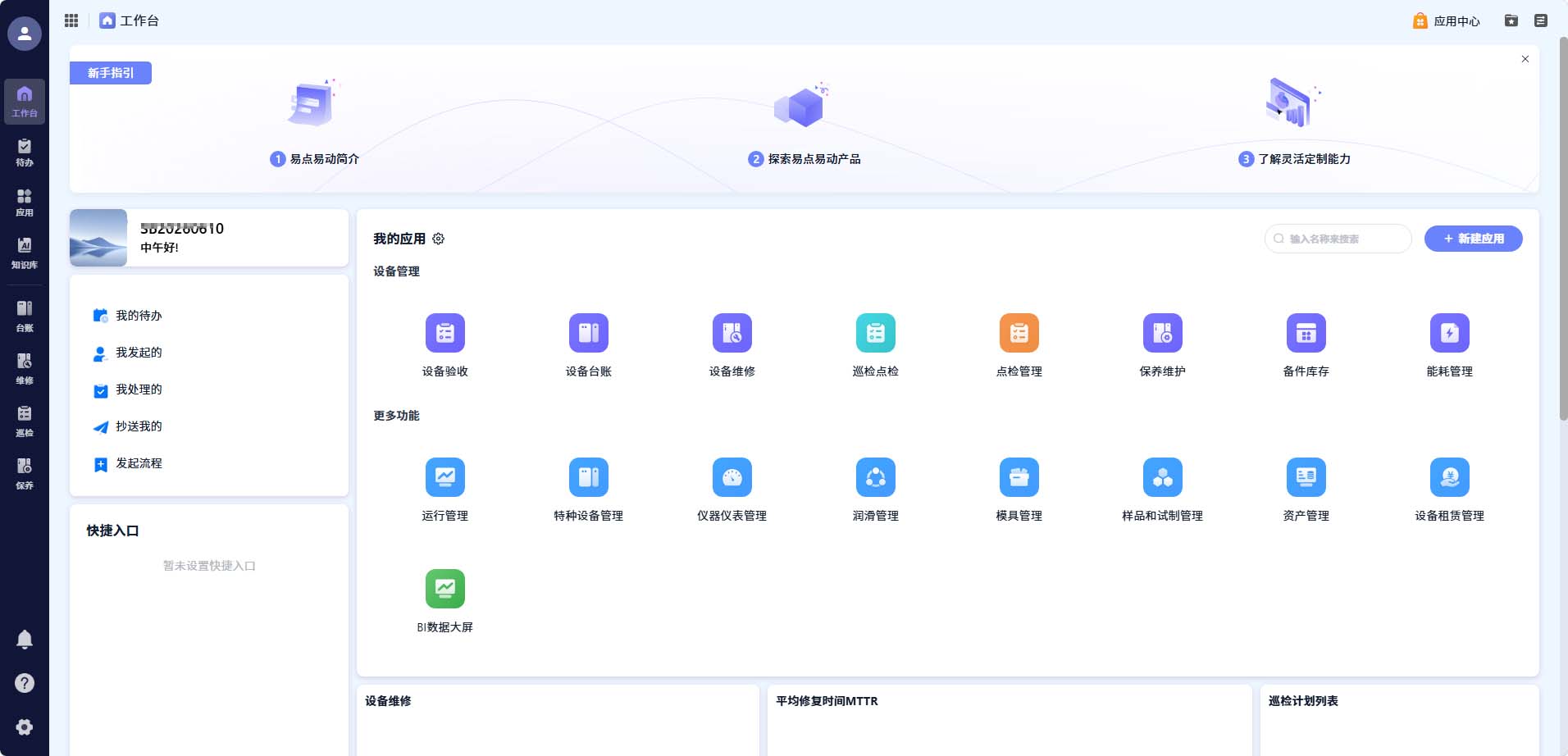Open the 设备租赁管理 app
The width and height of the screenshot is (1568, 756).
1450,477
